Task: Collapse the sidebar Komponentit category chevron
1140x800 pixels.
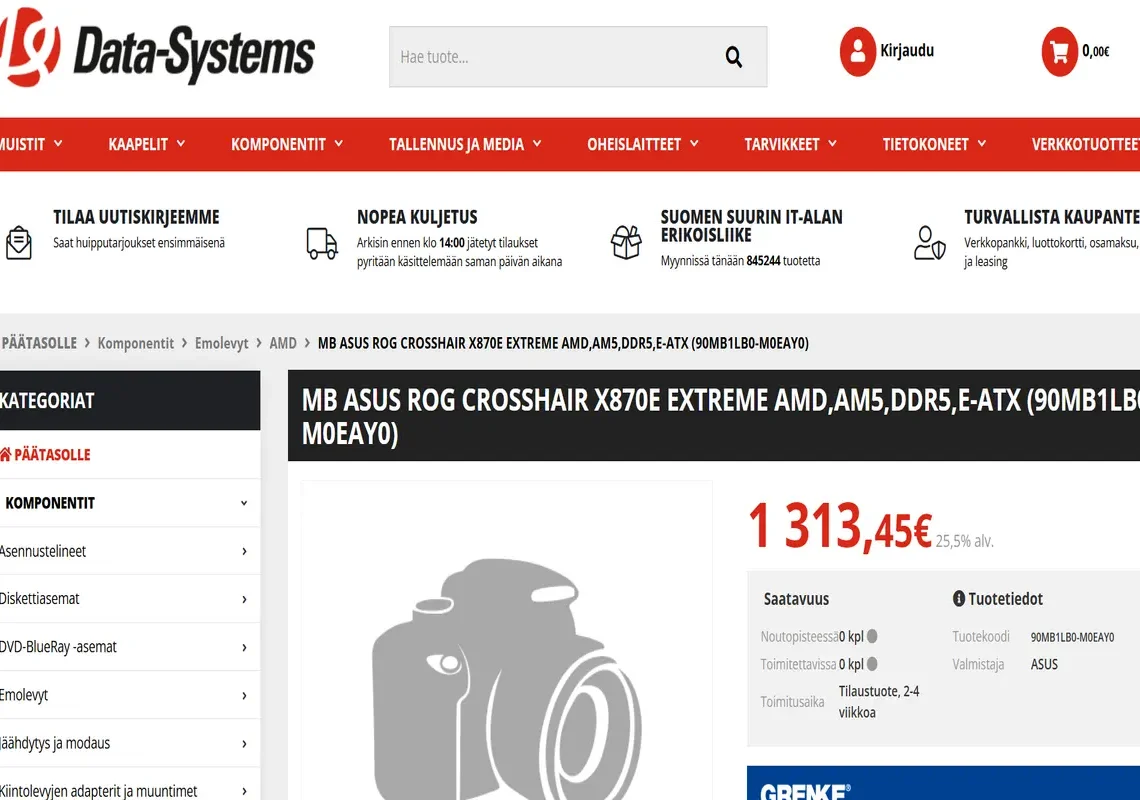Action: coord(244,503)
